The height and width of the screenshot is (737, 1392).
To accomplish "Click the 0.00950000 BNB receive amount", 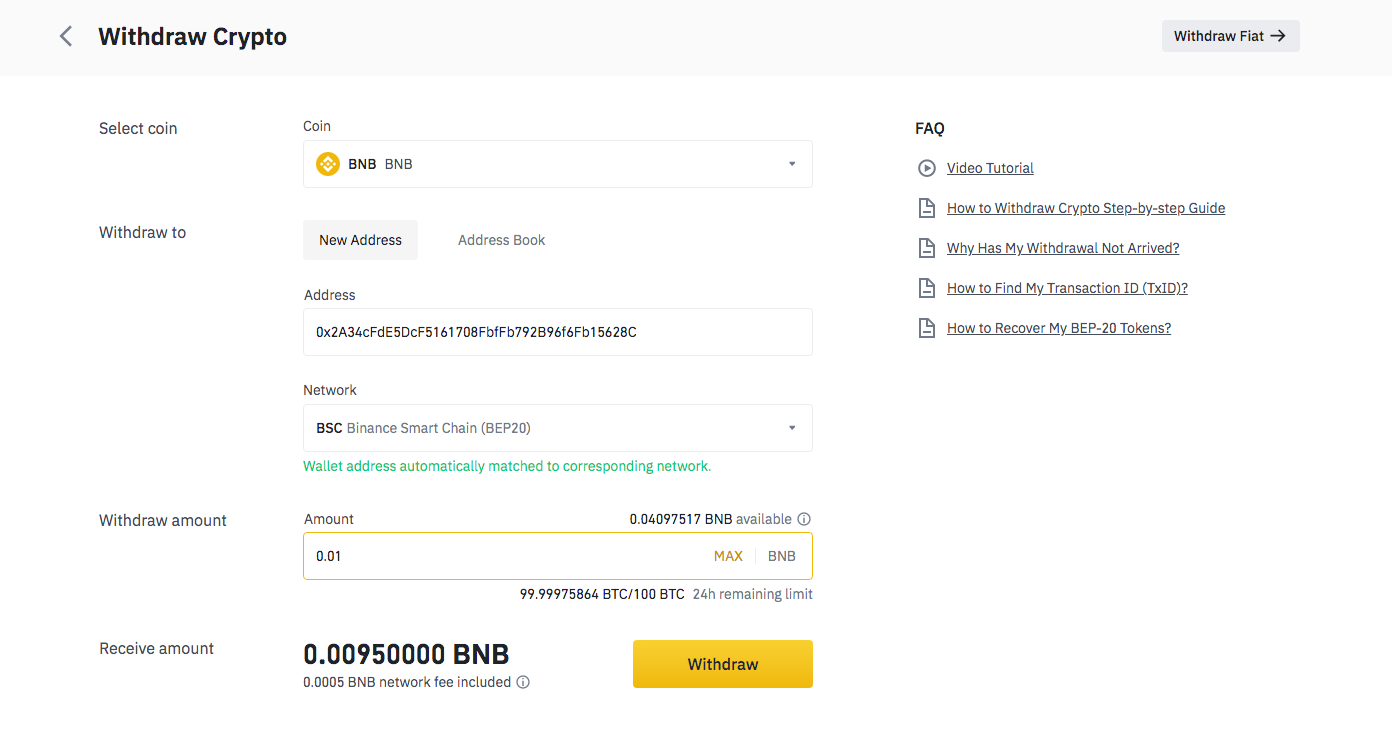I will [x=406, y=655].
